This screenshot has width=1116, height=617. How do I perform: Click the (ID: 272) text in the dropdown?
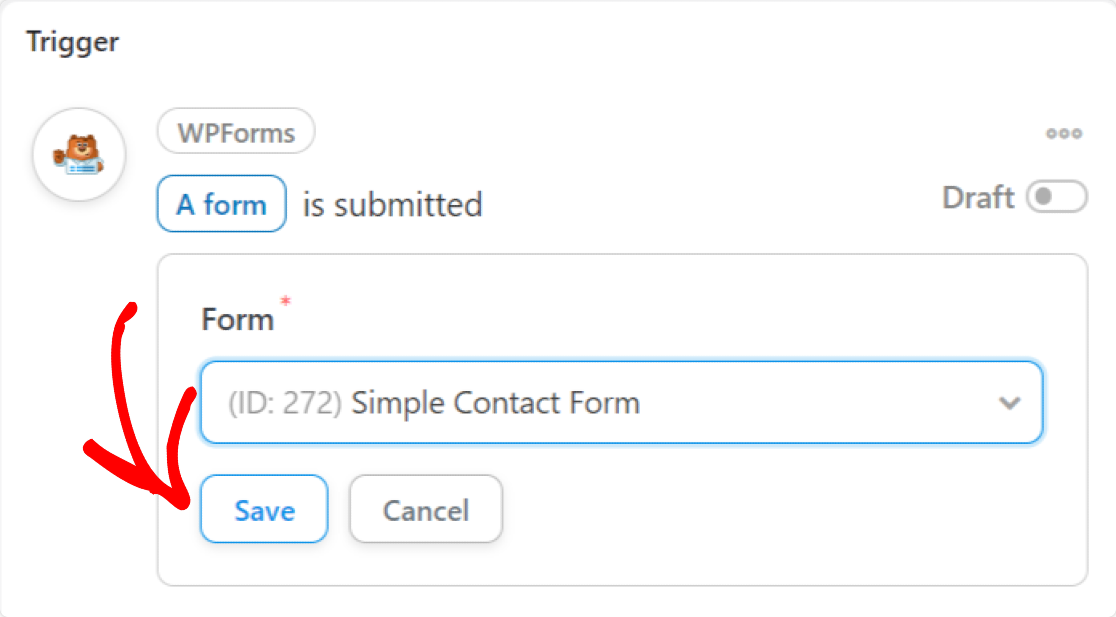[x=285, y=403]
